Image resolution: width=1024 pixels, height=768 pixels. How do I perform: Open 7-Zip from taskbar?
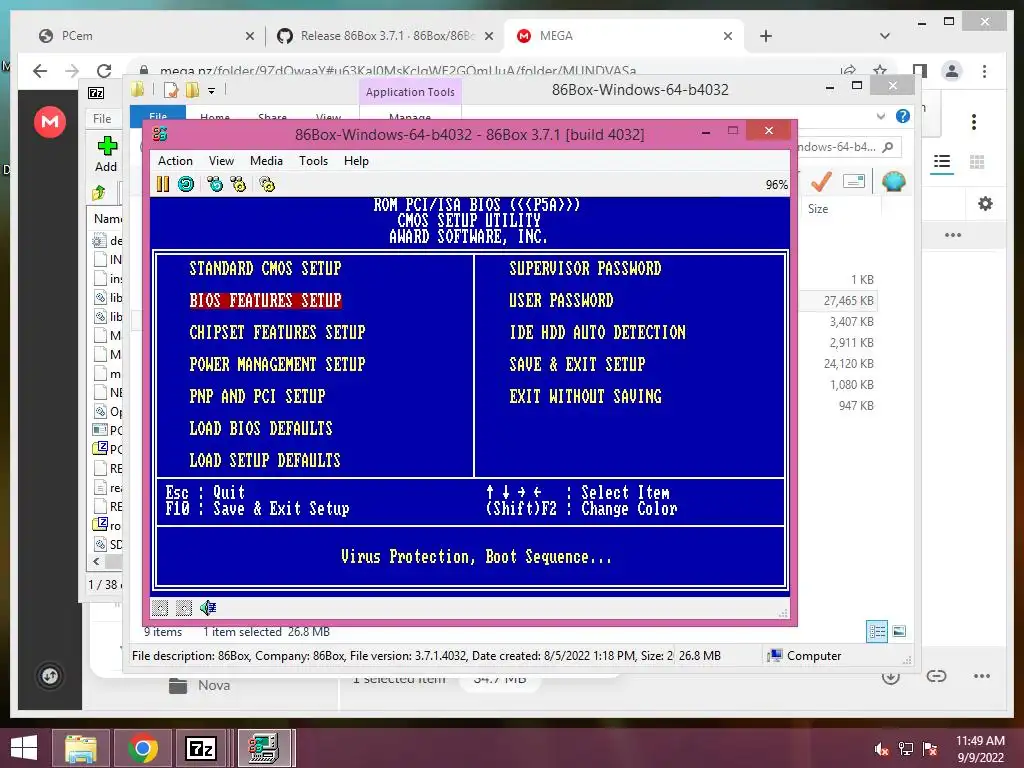click(201, 748)
